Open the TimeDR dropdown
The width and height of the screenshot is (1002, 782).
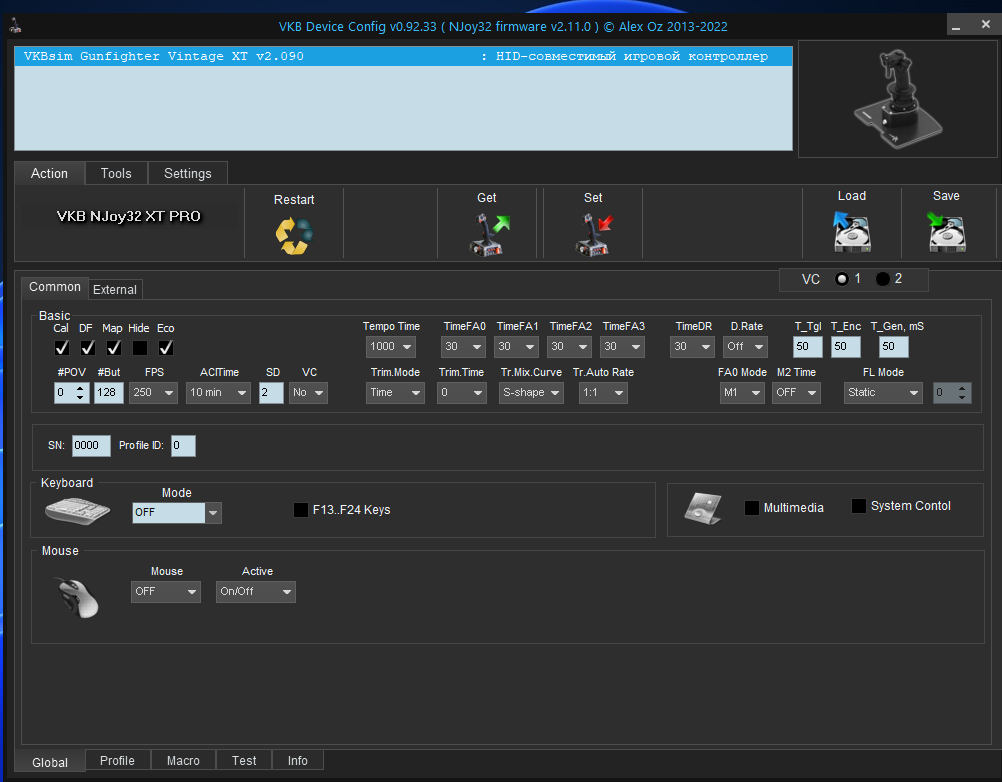click(693, 347)
